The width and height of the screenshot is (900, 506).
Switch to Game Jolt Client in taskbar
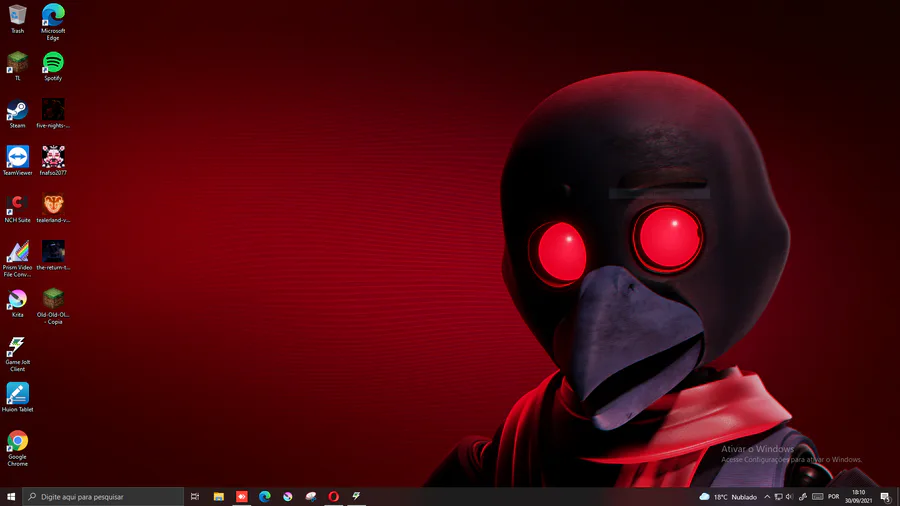pos(356,496)
